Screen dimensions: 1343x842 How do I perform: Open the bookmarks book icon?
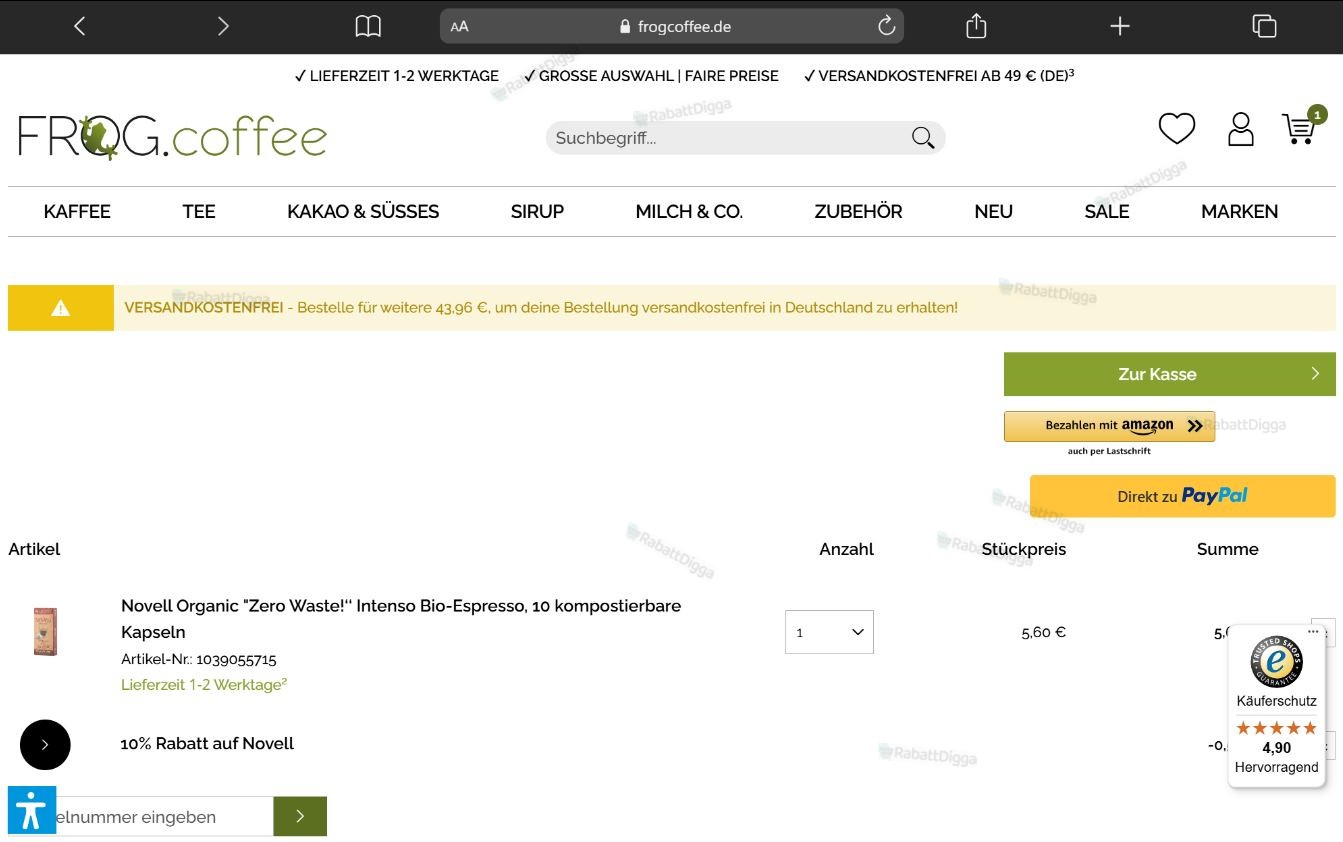368,27
